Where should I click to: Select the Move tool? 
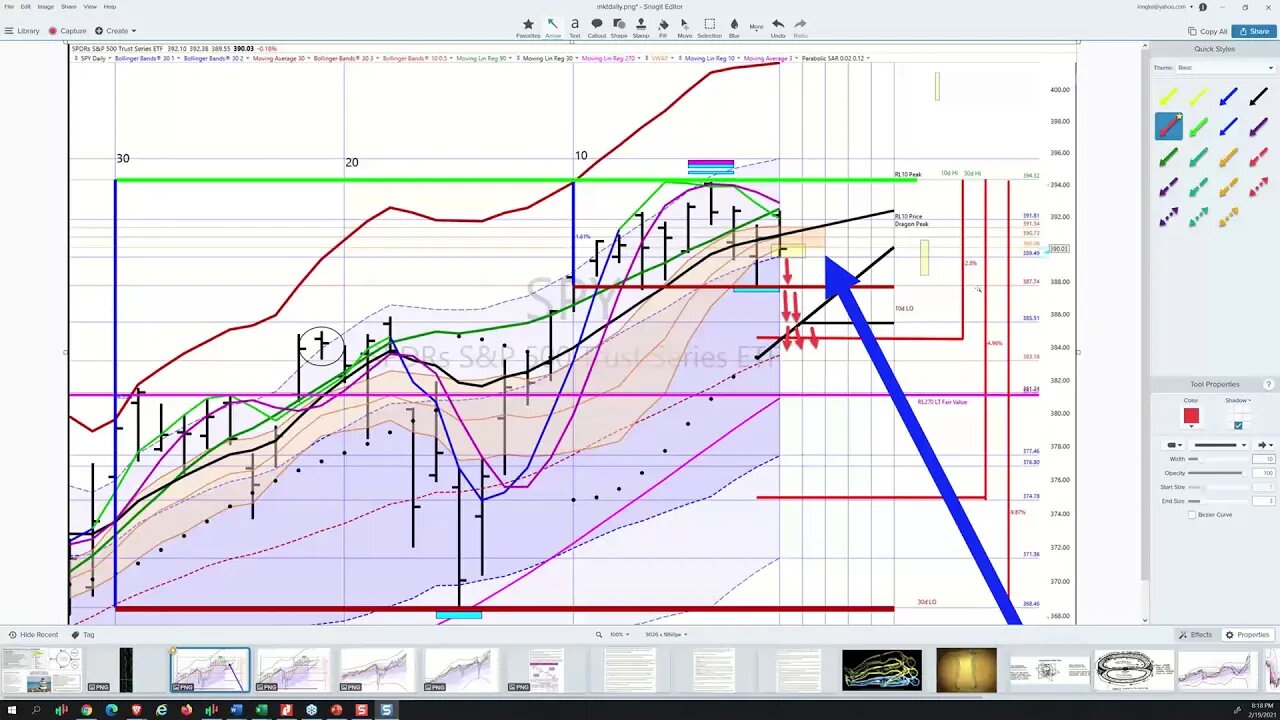tap(685, 27)
